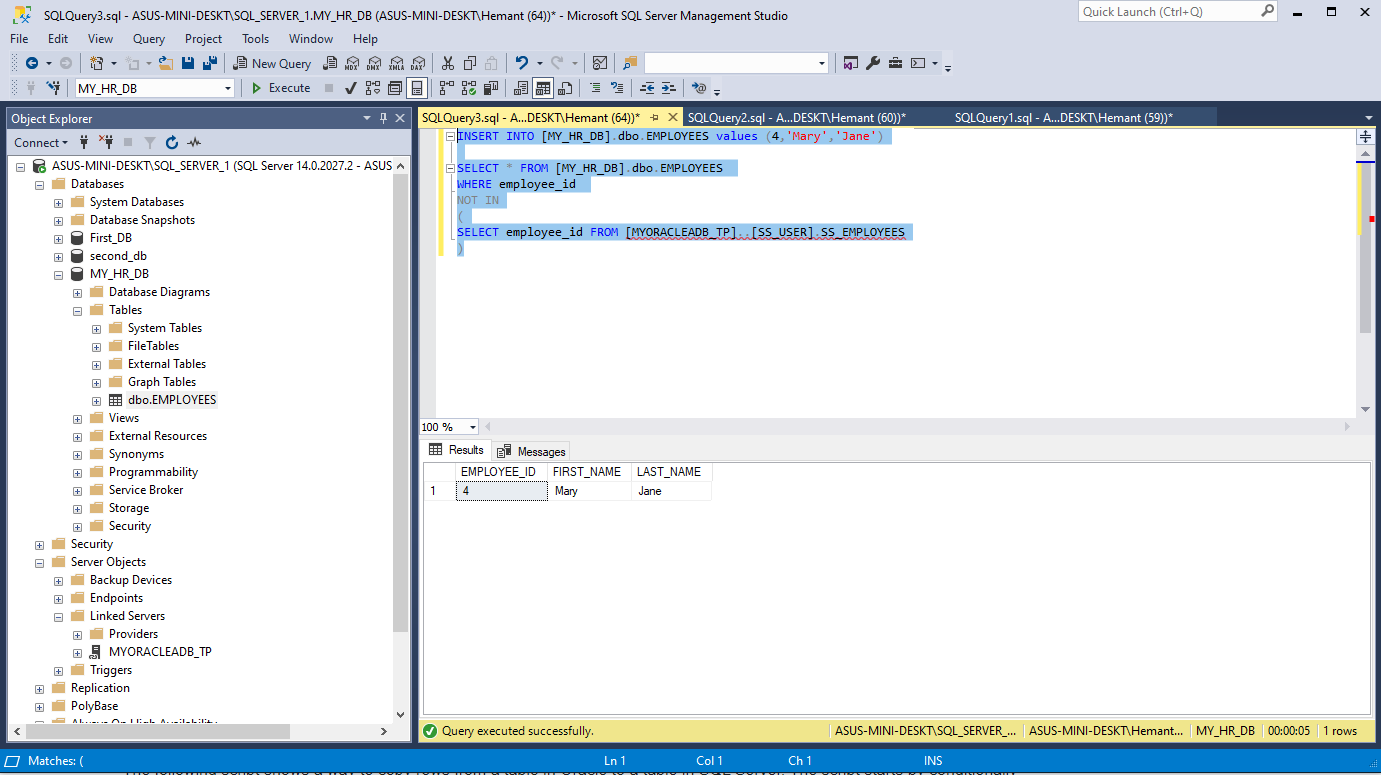The image size is (1381, 775).
Task: Toggle Include Client Statistics
Action: pos(491,88)
